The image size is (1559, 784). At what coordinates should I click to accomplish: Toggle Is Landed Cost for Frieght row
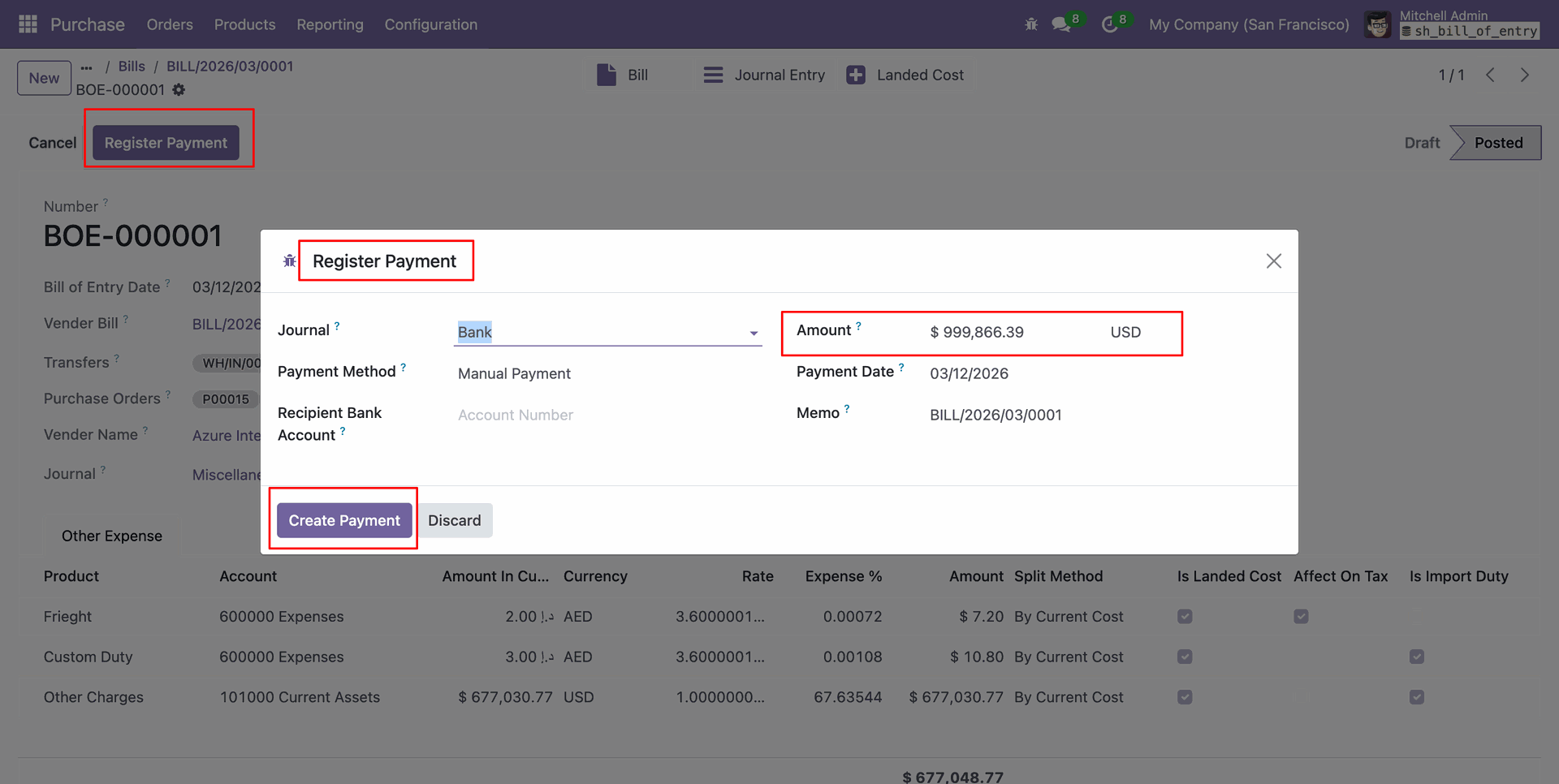1185,617
